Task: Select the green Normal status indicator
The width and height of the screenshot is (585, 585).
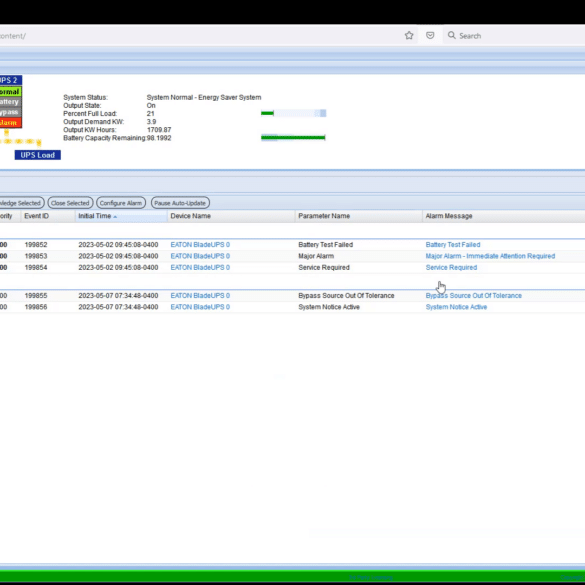Action: click(x=10, y=91)
